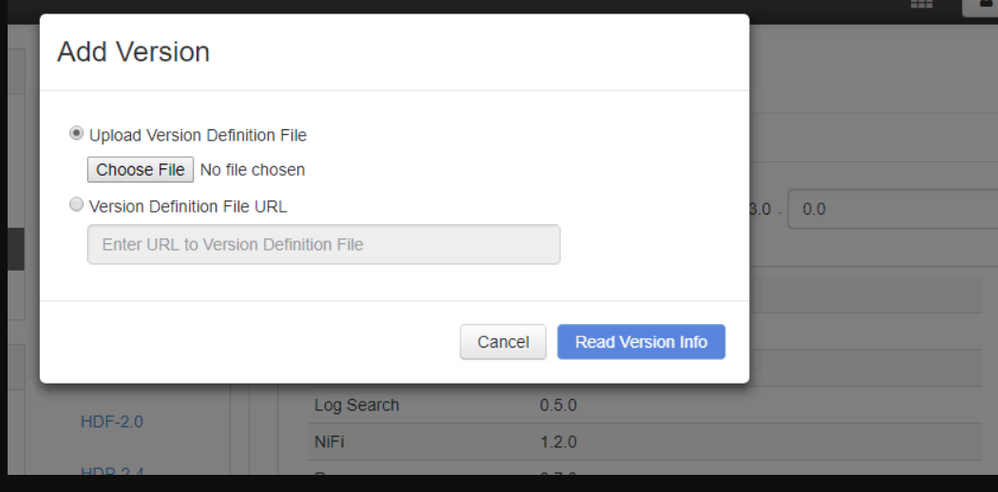Image resolution: width=998 pixels, height=492 pixels.
Task: Click the NiFi version 1.2.0 cell
Action: (558, 442)
